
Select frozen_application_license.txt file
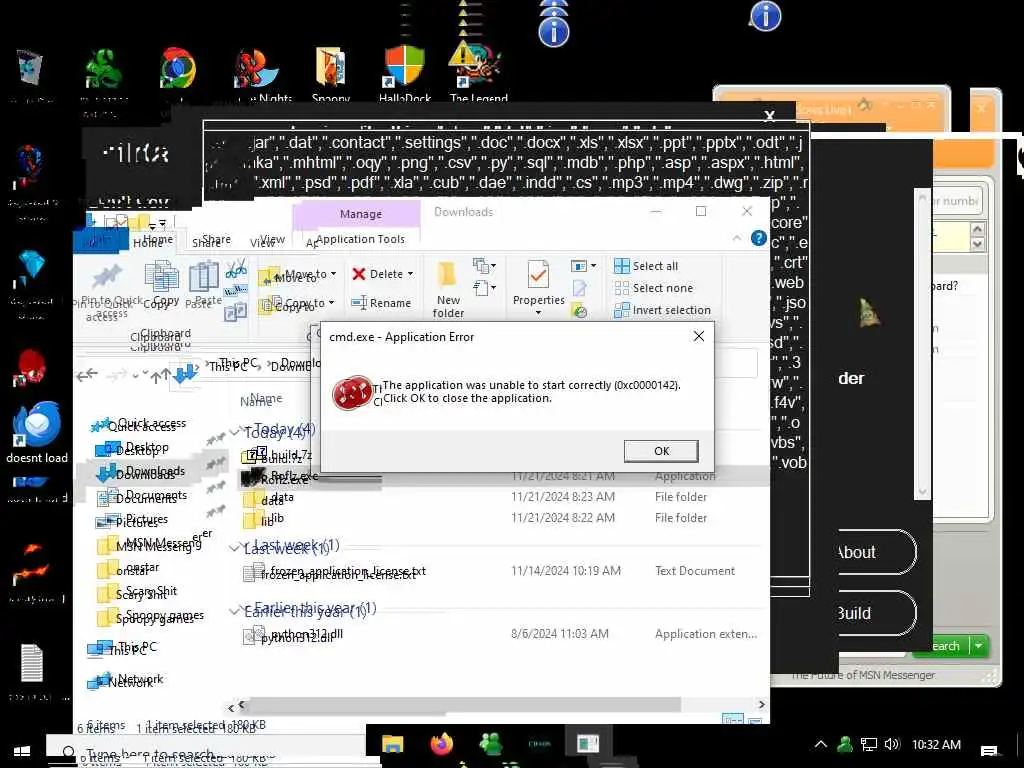coord(334,573)
